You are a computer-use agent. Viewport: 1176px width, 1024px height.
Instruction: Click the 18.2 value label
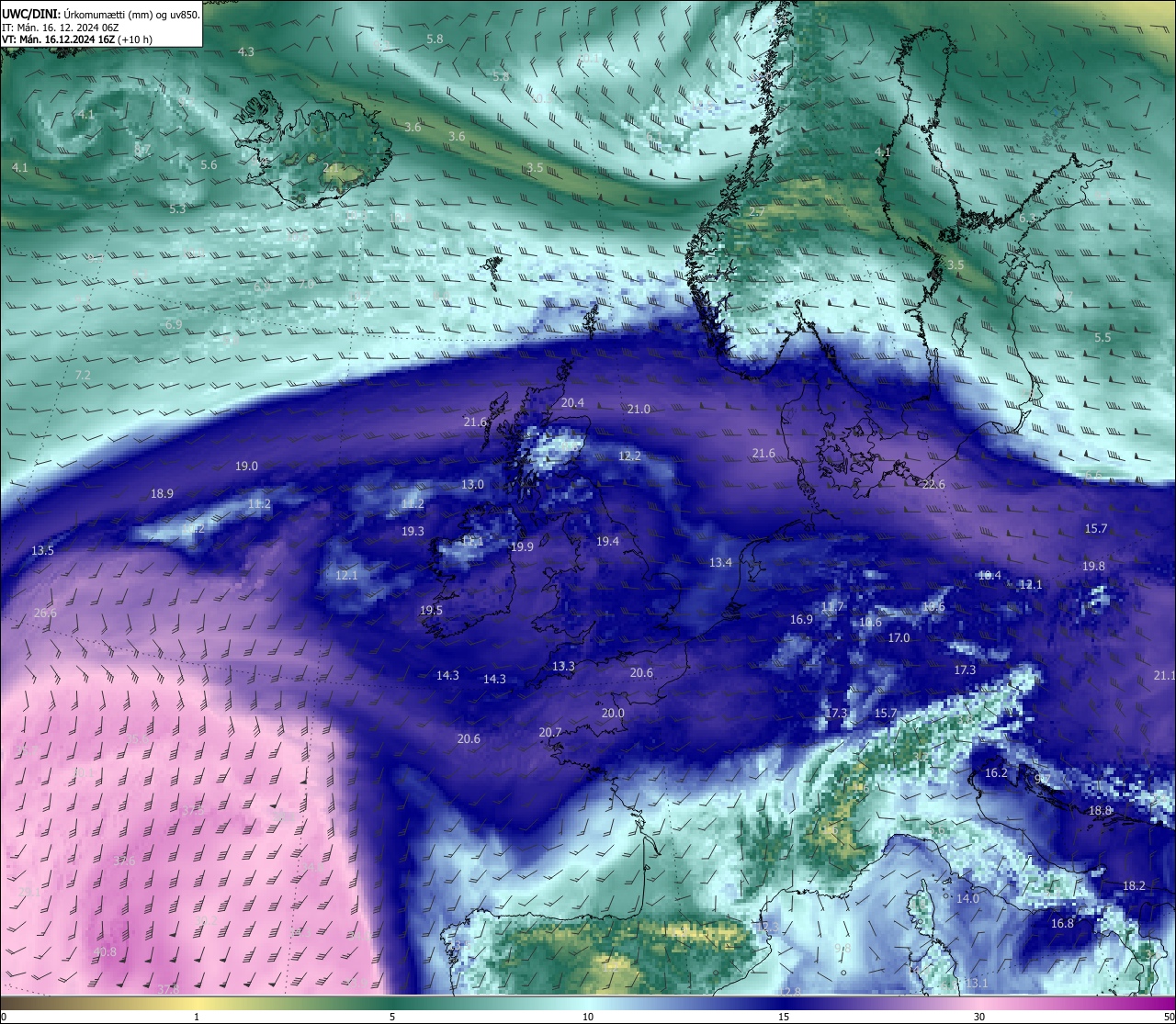(1134, 886)
